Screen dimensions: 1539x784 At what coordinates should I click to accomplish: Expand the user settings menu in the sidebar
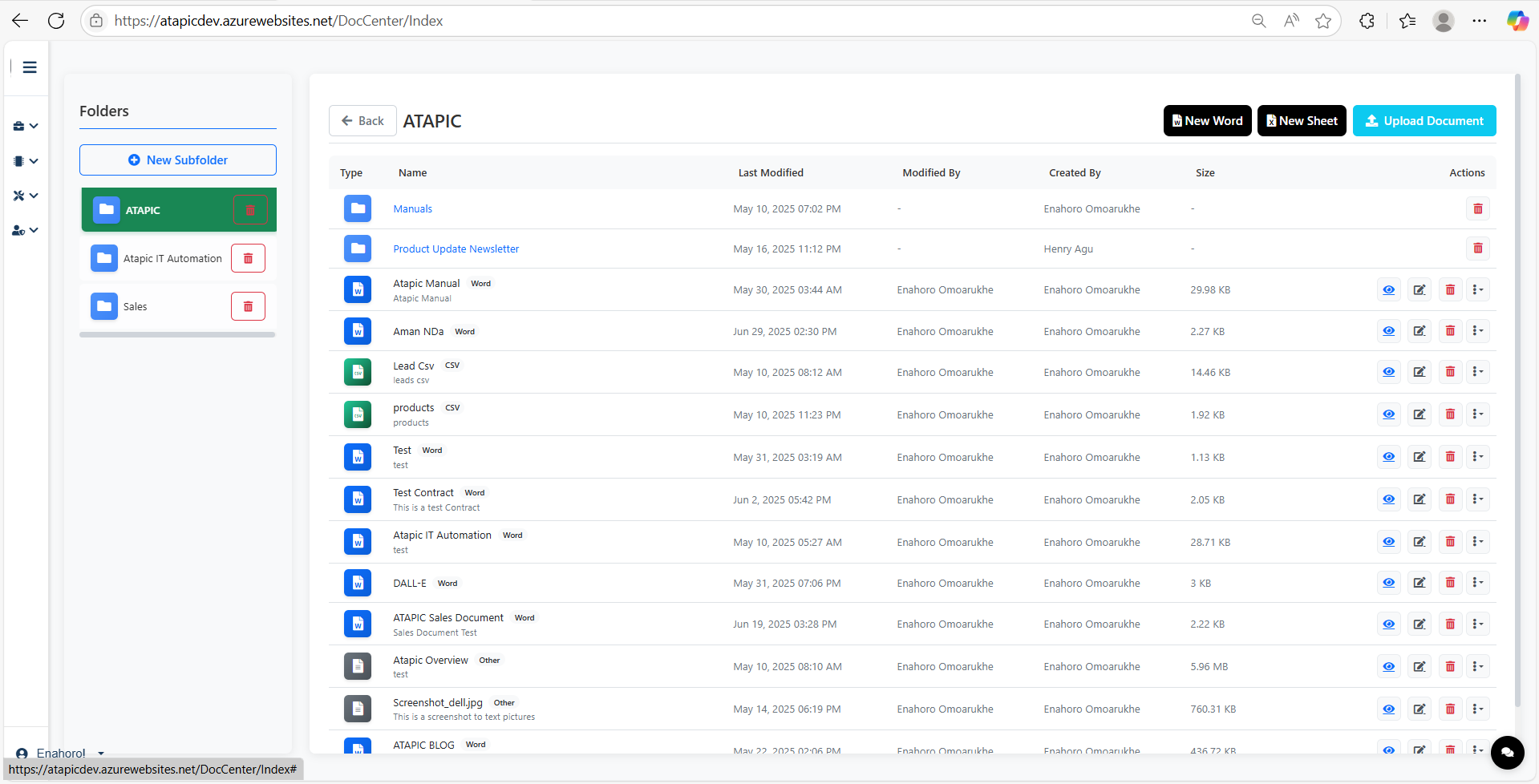(x=26, y=230)
